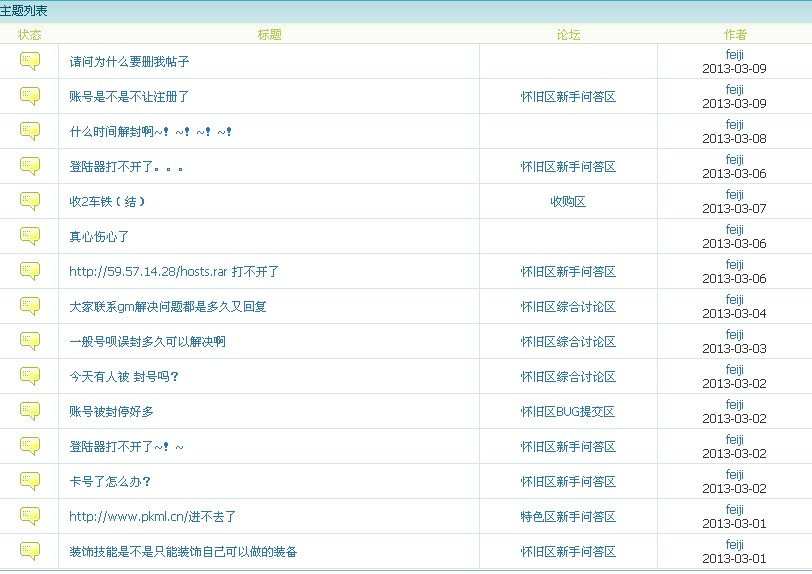This screenshot has height=574, width=812.
Task: Click the status icon beside 卡号了怎么办?
Action: point(30,482)
